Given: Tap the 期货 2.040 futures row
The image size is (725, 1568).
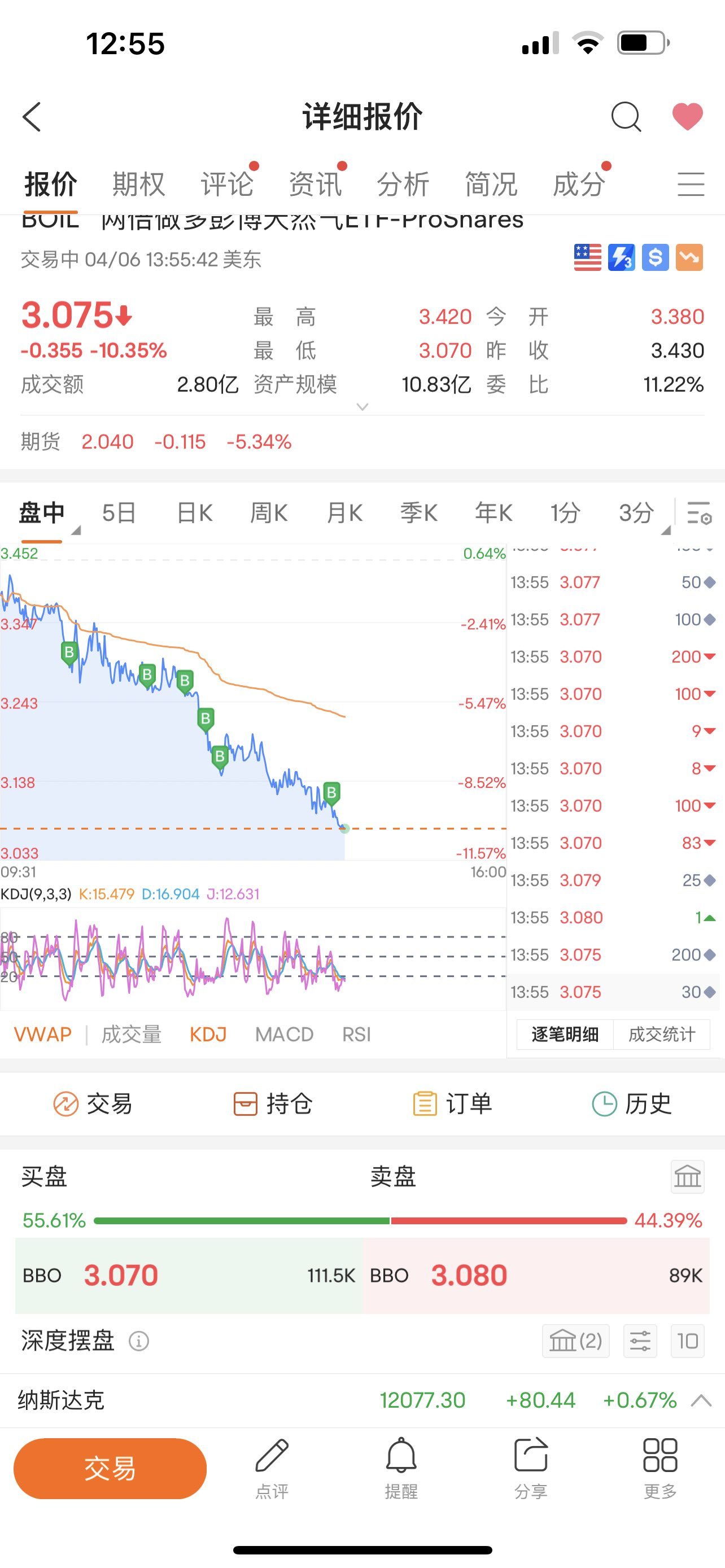Looking at the screenshot, I should [362, 441].
